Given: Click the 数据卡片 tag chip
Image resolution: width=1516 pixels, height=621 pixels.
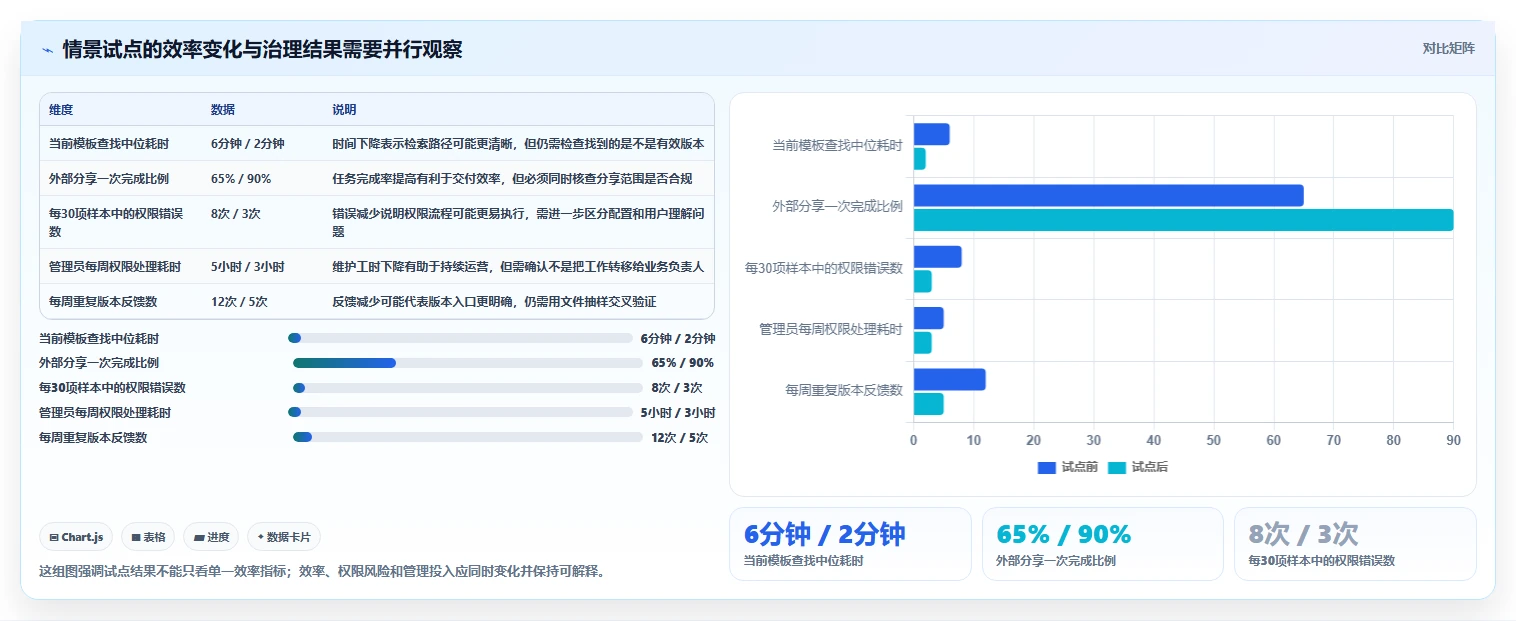Looking at the screenshot, I should coord(284,537).
